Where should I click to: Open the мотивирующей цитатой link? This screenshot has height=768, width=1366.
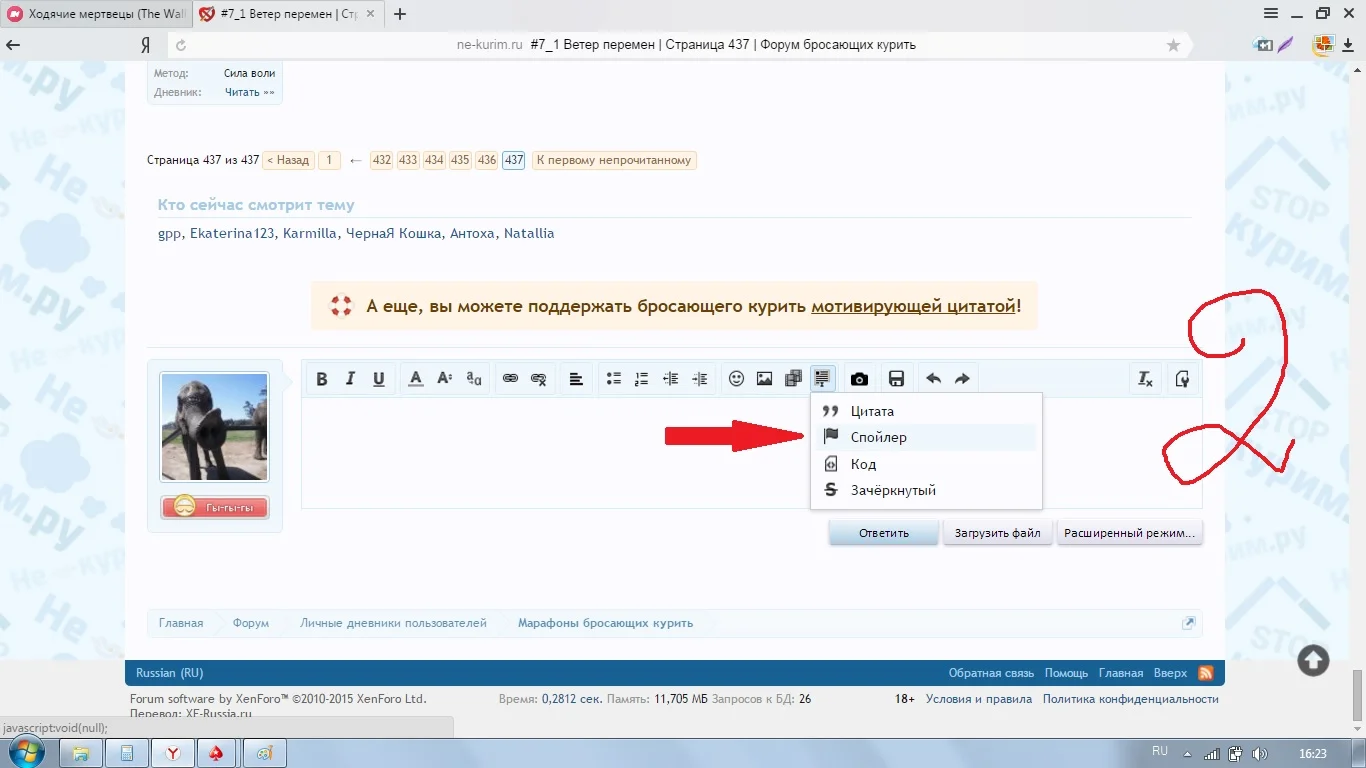coord(913,306)
